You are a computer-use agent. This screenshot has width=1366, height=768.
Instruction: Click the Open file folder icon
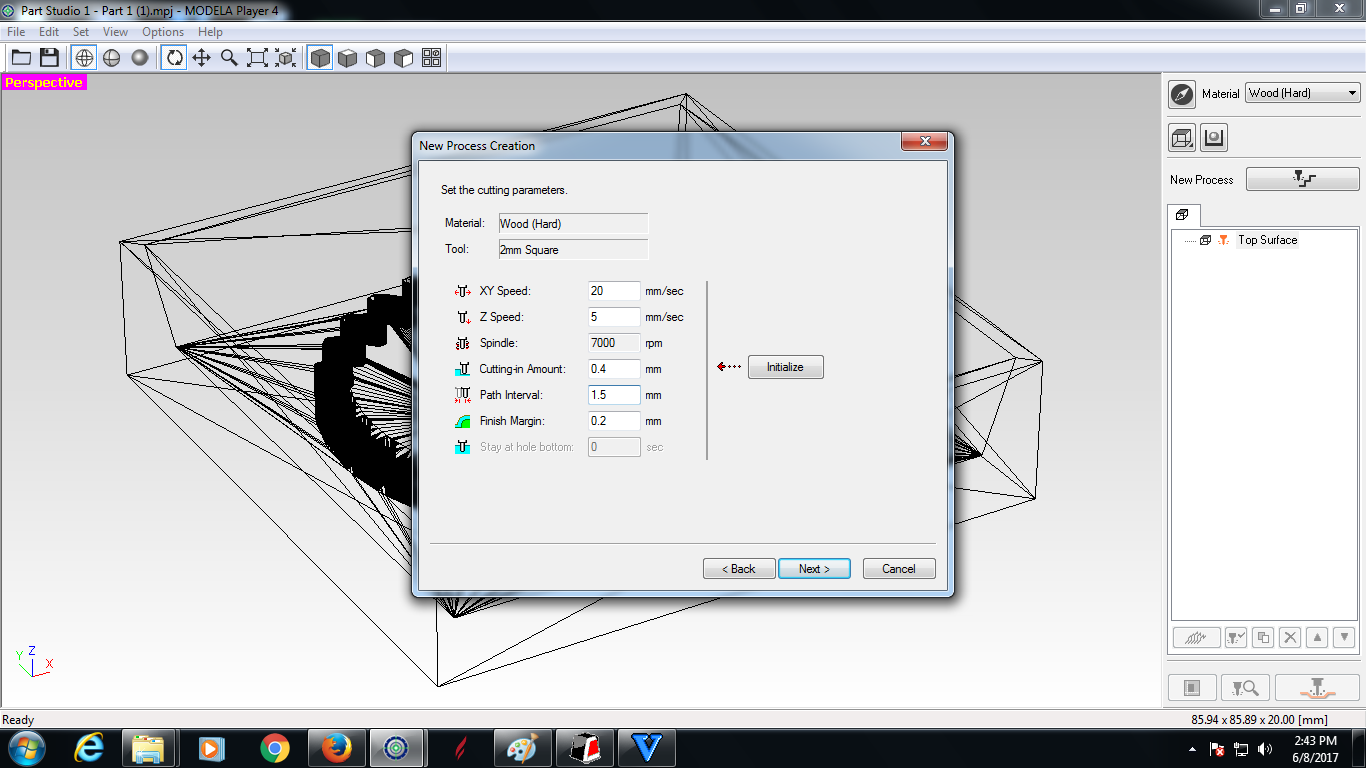21,58
